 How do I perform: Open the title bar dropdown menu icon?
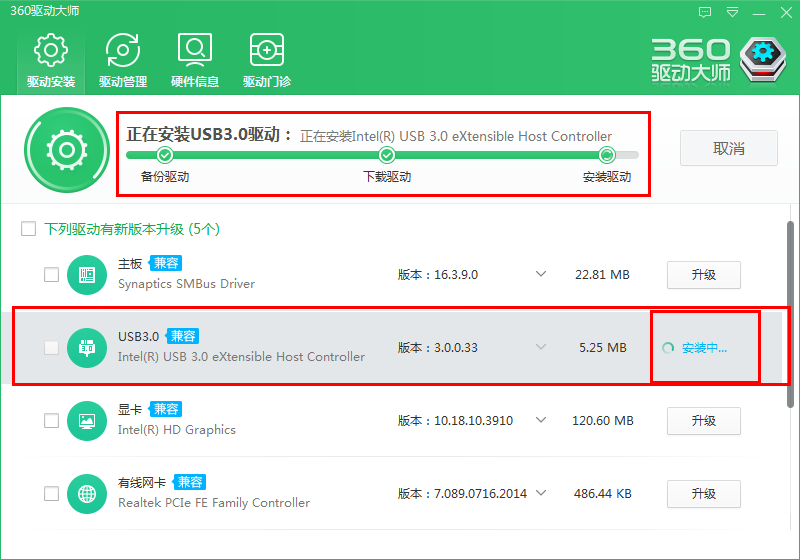733,13
